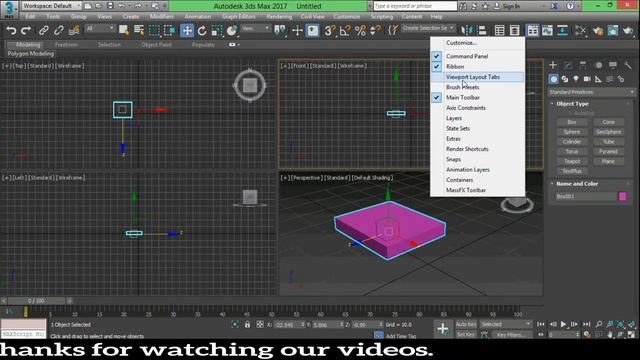Toggle Percent Snap button
The height and width of the screenshot is (360, 640).
coord(360,30)
